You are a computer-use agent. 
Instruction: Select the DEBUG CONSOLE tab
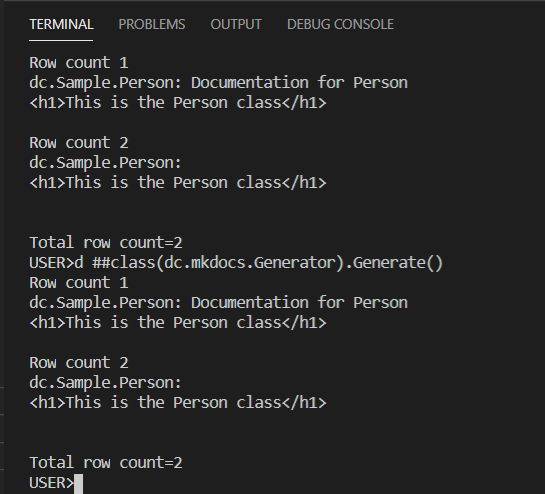(340, 24)
